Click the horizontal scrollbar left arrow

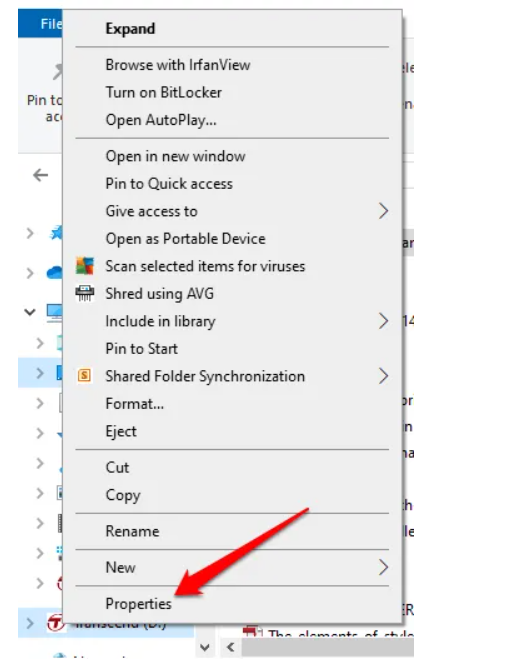click(231, 647)
